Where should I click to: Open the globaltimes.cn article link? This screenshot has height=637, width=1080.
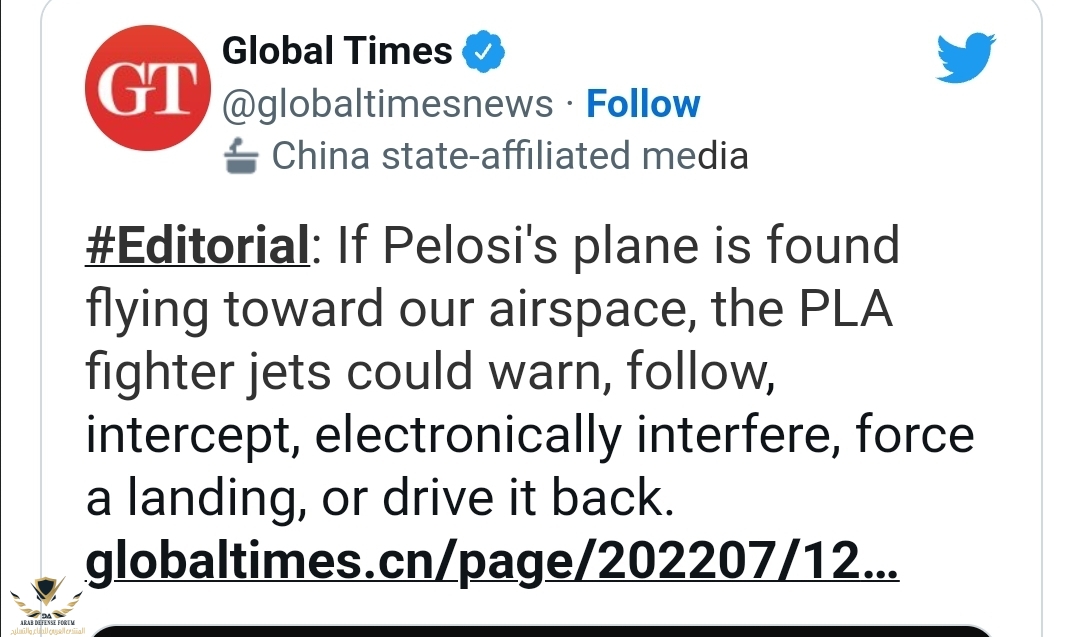tap(492, 563)
